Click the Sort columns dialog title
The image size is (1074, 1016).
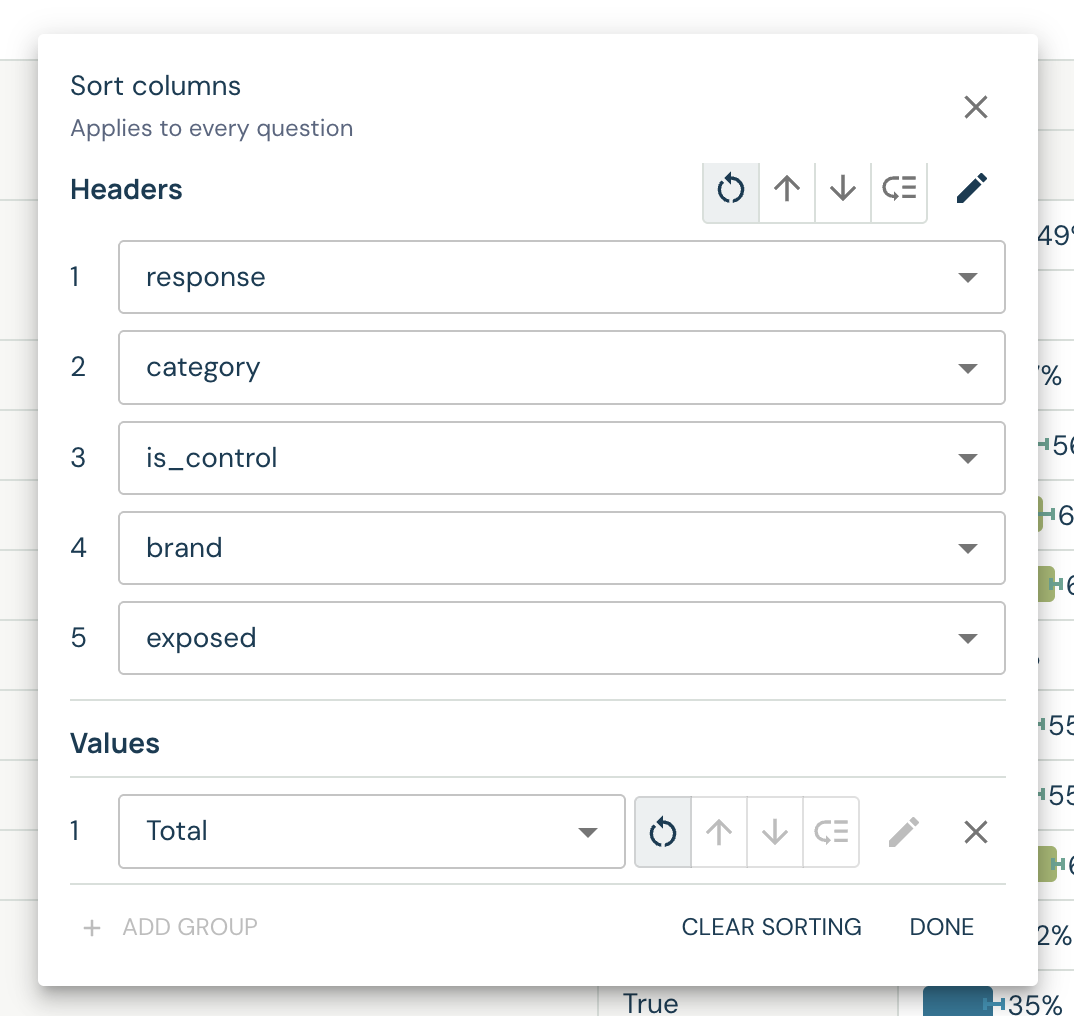pyautogui.click(x=155, y=86)
